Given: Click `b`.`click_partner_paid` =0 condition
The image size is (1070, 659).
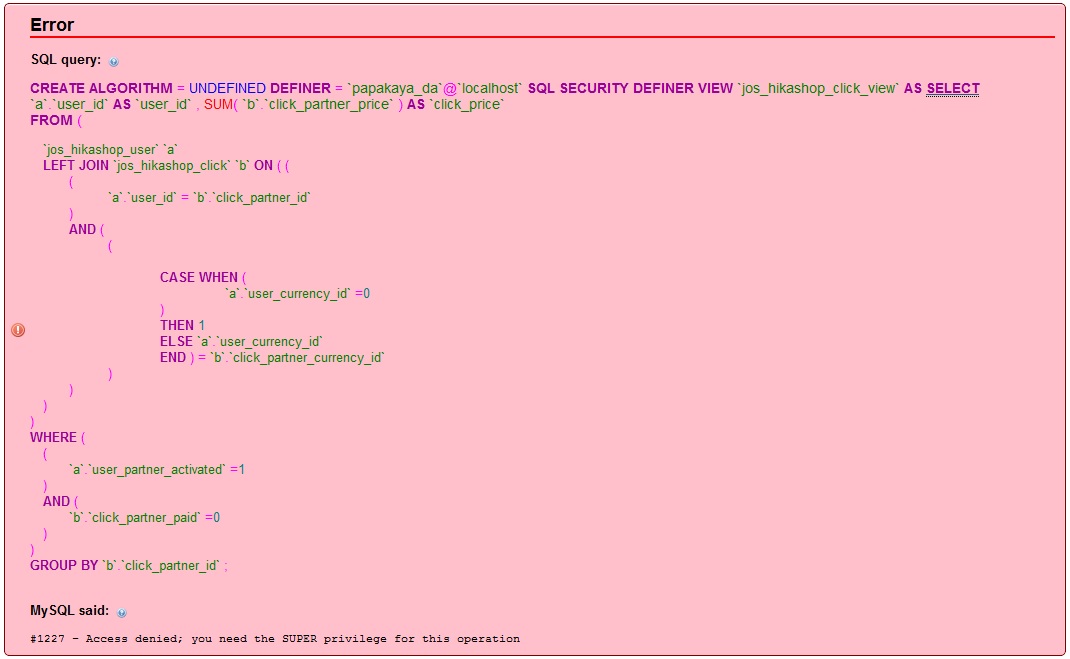Looking at the screenshot, I should coord(144,517).
